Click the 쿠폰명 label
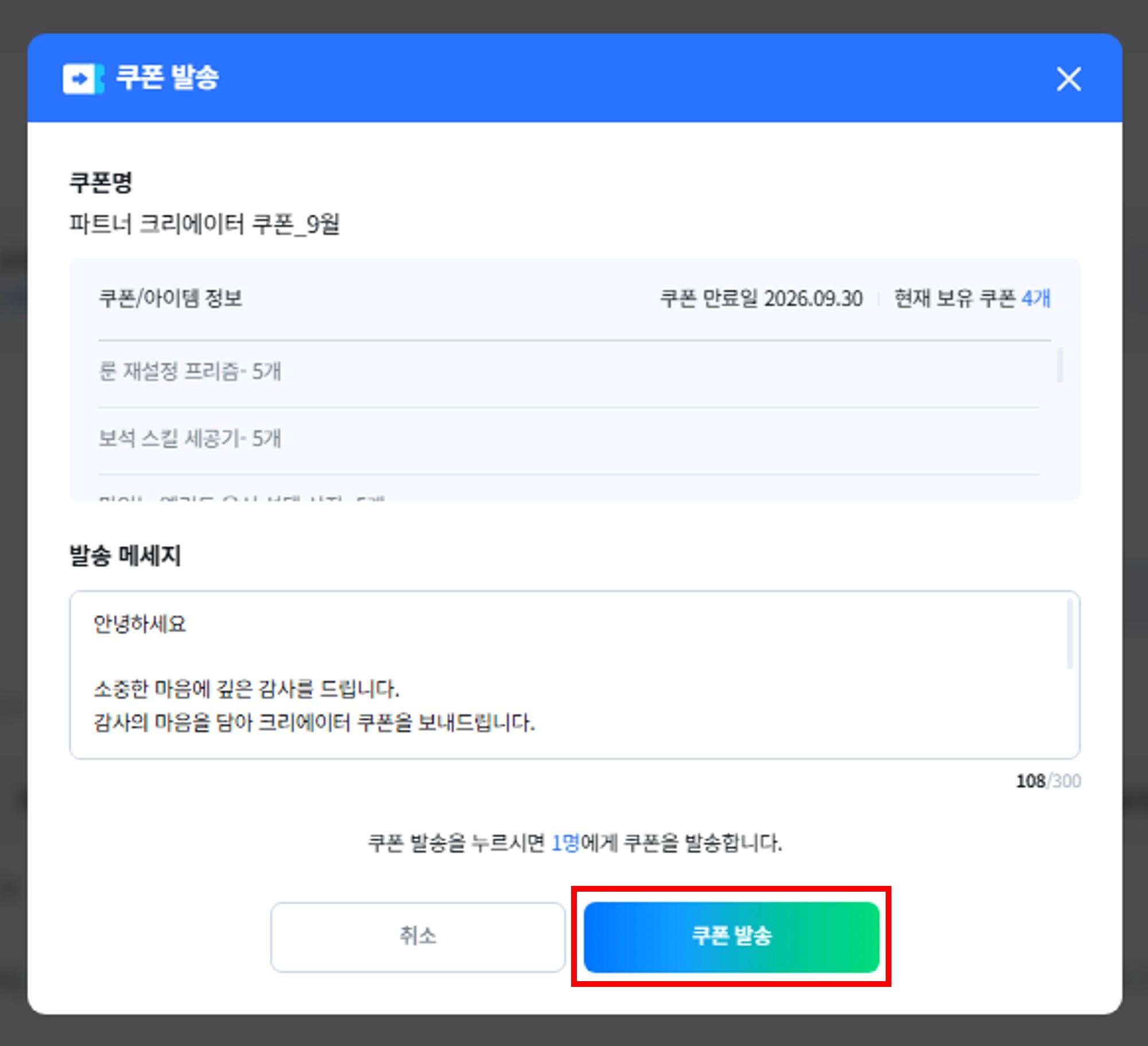This screenshot has height=1046, width=1148. pos(101,182)
